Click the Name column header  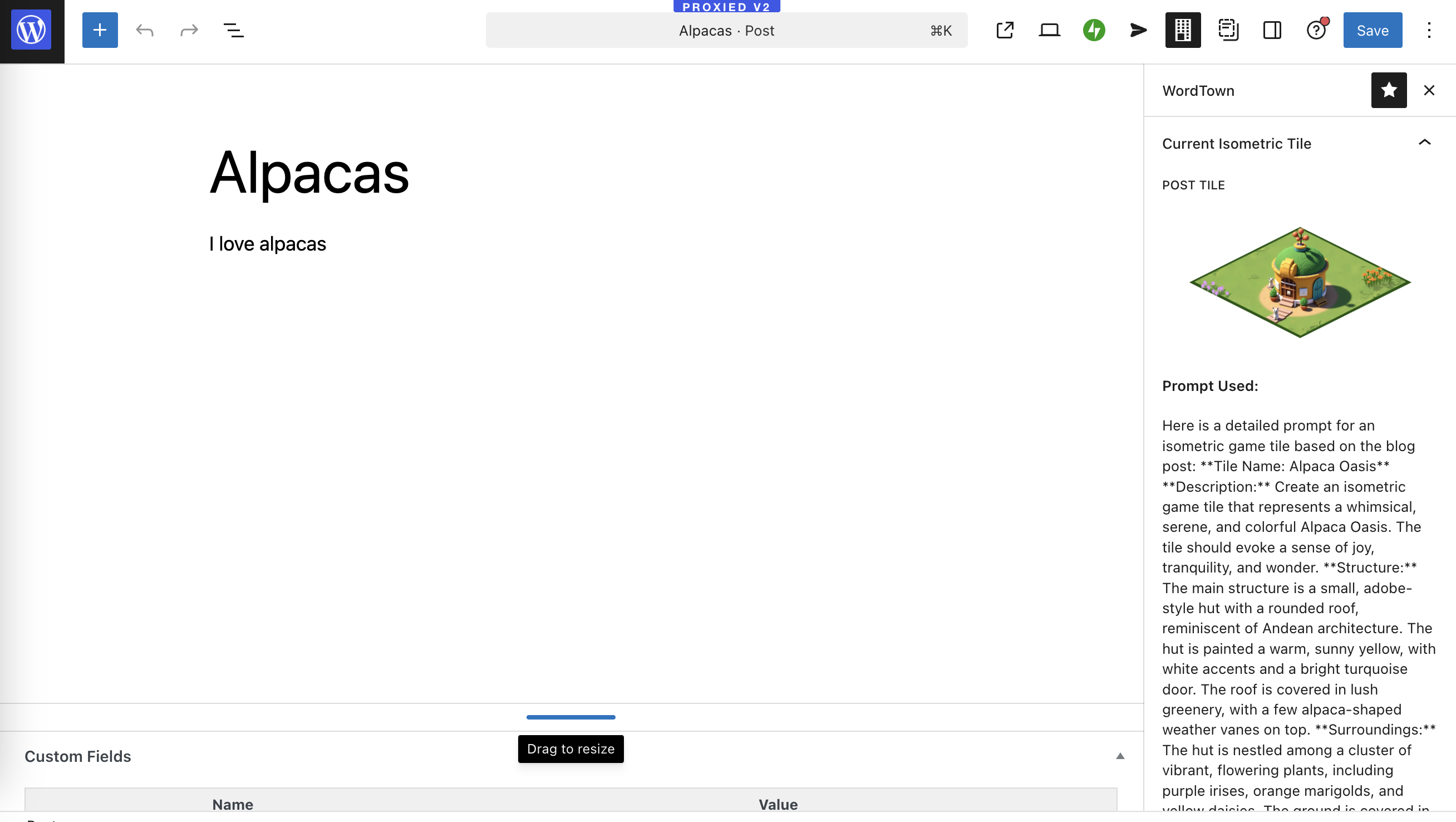click(x=233, y=805)
